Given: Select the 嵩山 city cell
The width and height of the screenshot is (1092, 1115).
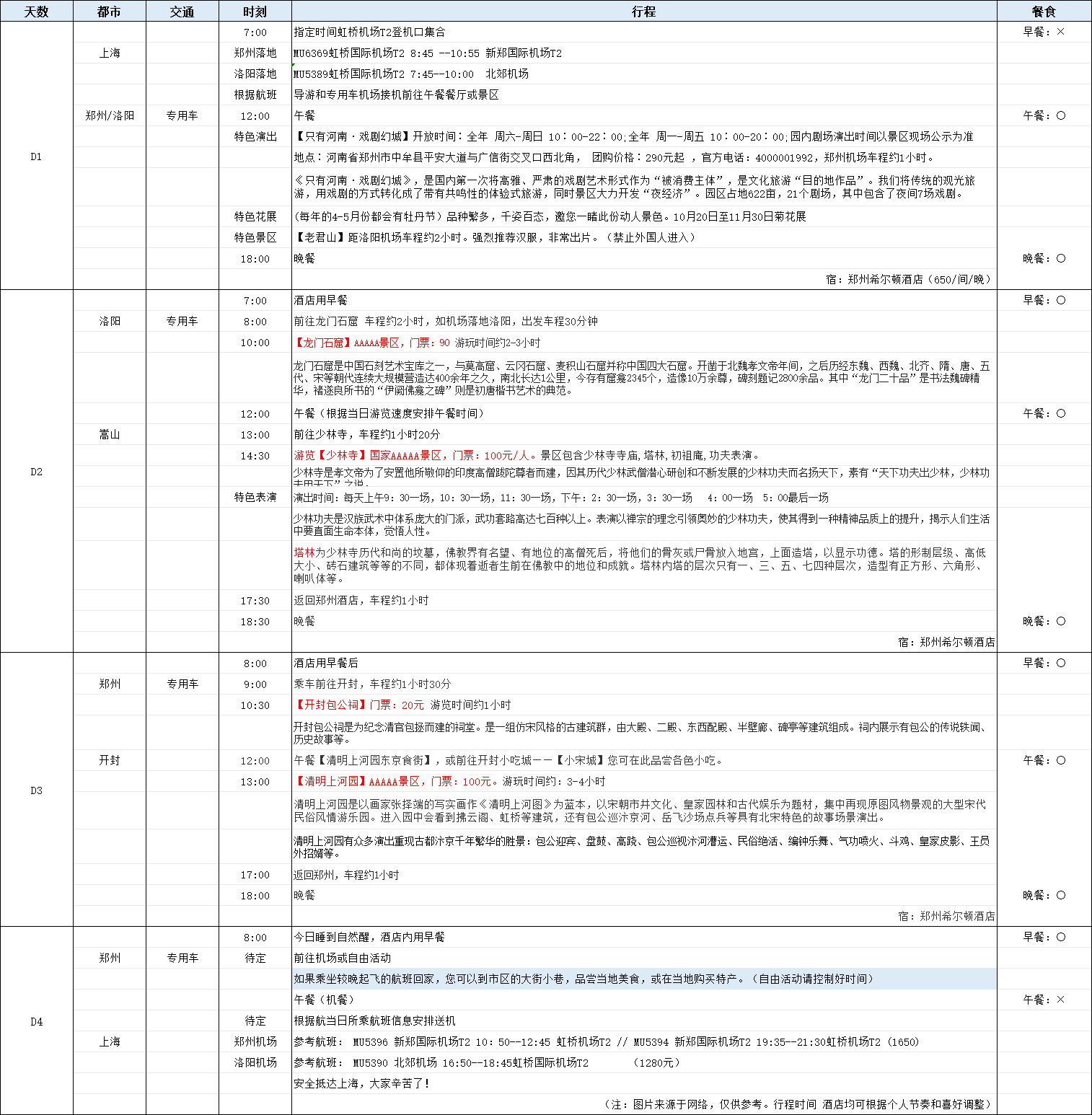Looking at the screenshot, I should pyautogui.click(x=110, y=434).
